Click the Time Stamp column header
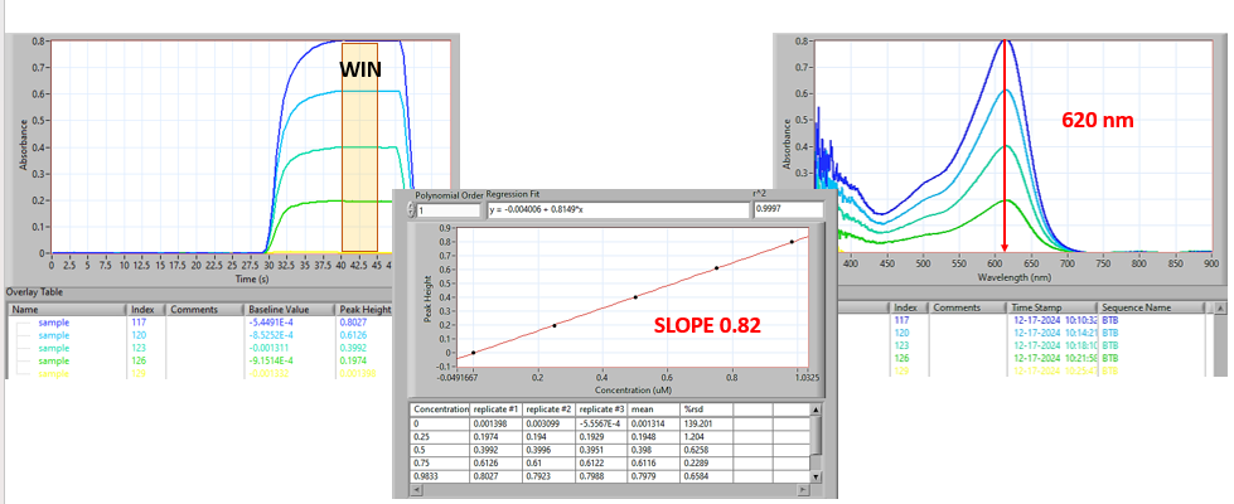Screen dimensions: 1234x504 (1038, 308)
